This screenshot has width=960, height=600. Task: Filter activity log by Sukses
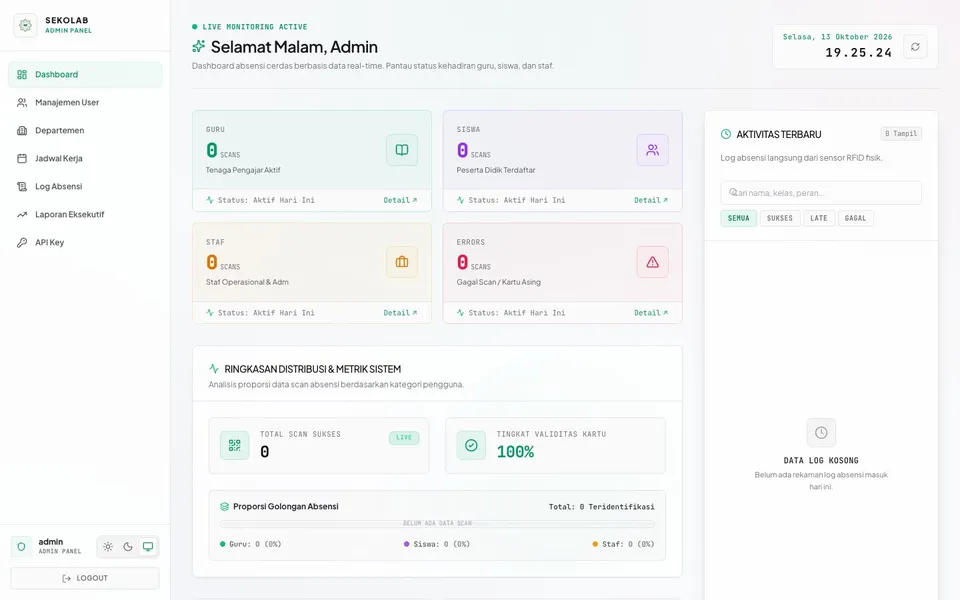pyautogui.click(x=780, y=218)
